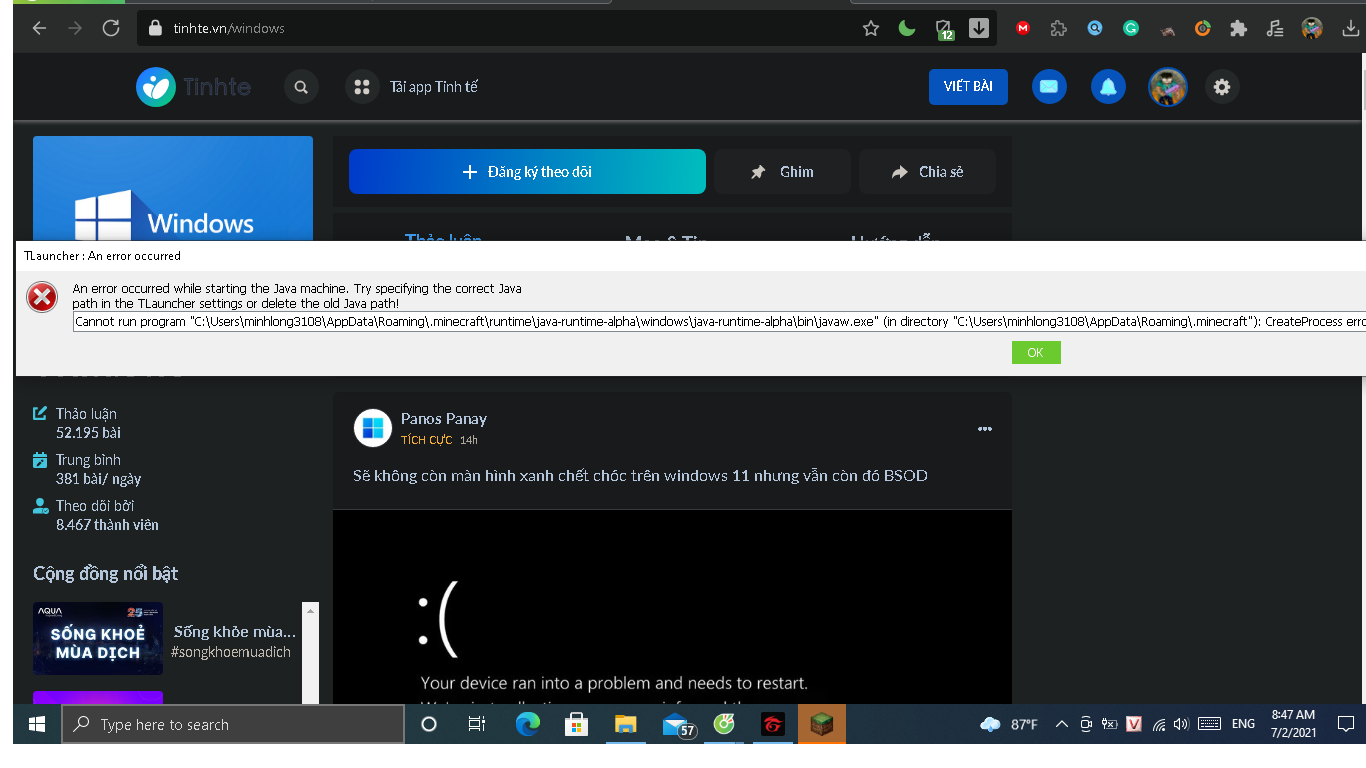Open Minecraft launcher icon in taskbar
The height and width of the screenshot is (768, 1366).
[x=822, y=724]
